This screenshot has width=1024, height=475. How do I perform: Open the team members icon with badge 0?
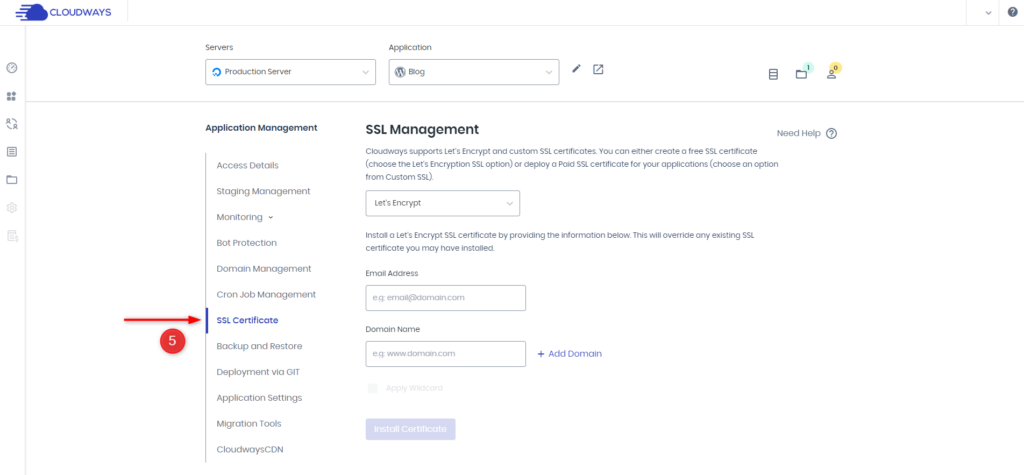pyautogui.click(x=831, y=74)
